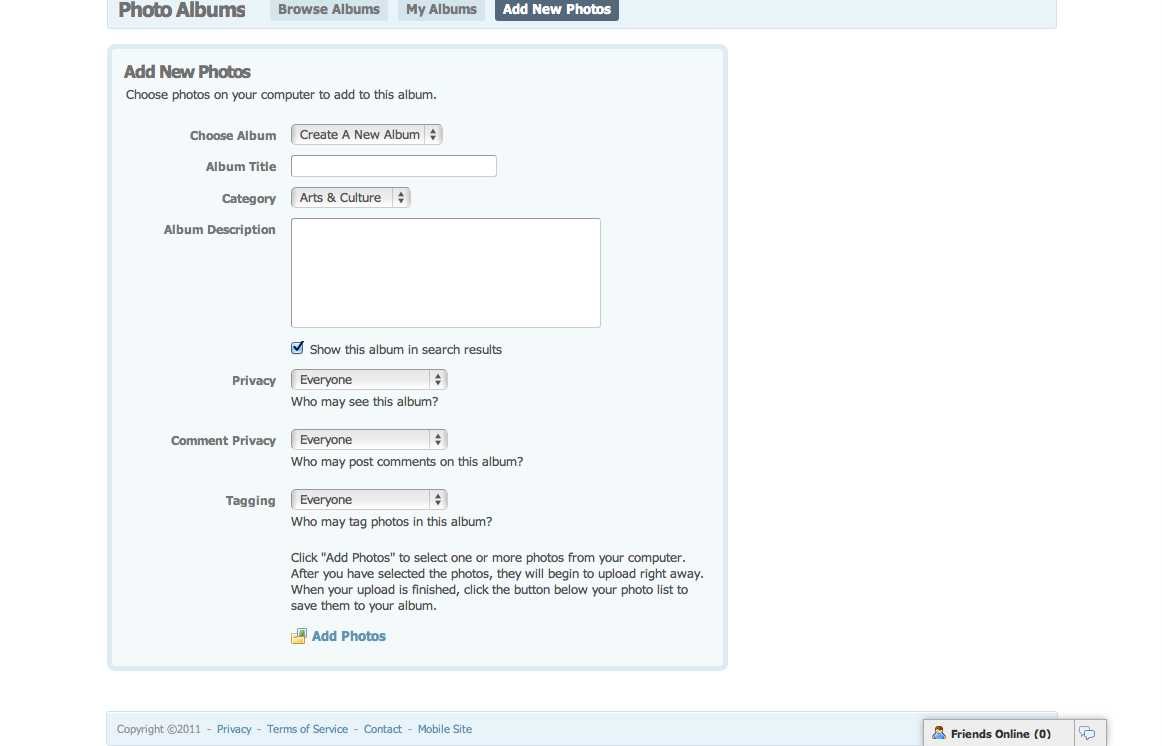Click the Friends Online person icon
Screen dimensions: 1163x746
tap(938, 733)
